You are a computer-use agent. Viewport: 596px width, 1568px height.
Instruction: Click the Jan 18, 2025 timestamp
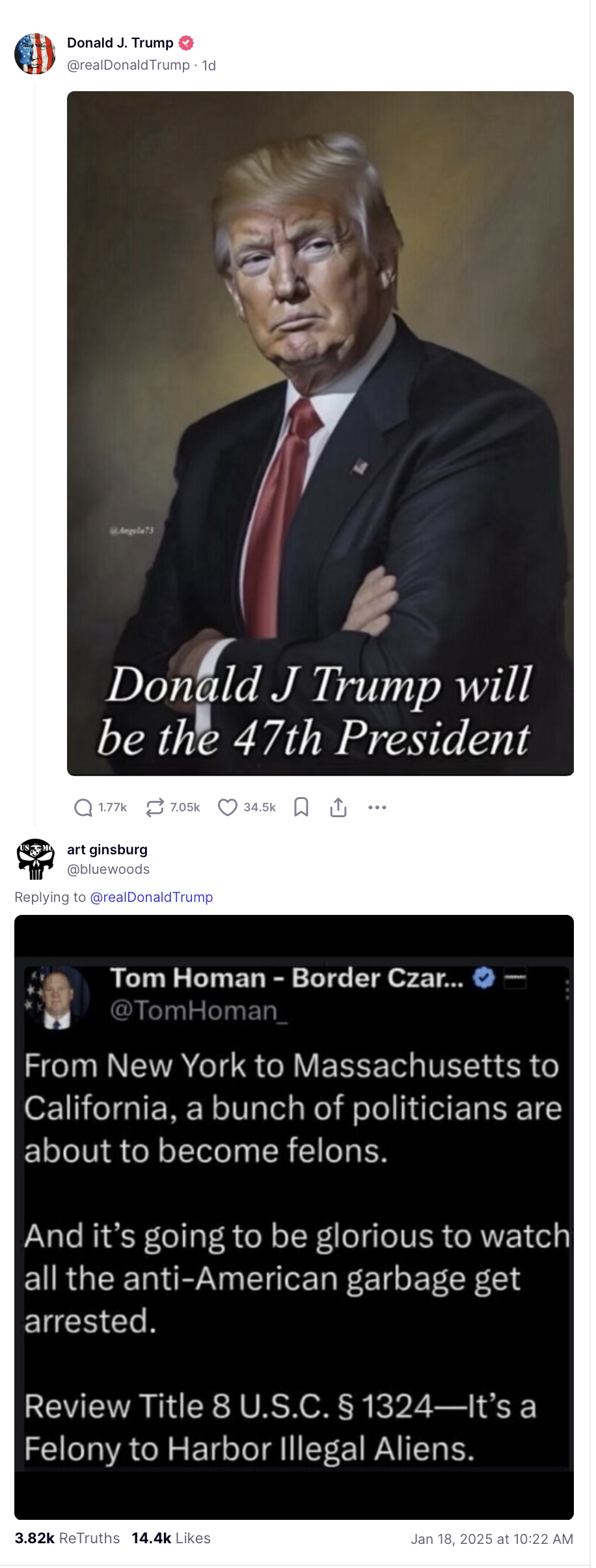click(x=492, y=1539)
